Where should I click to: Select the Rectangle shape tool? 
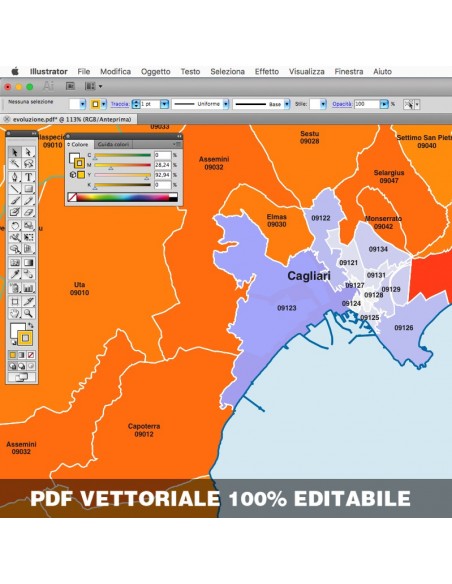coord(28,189)
